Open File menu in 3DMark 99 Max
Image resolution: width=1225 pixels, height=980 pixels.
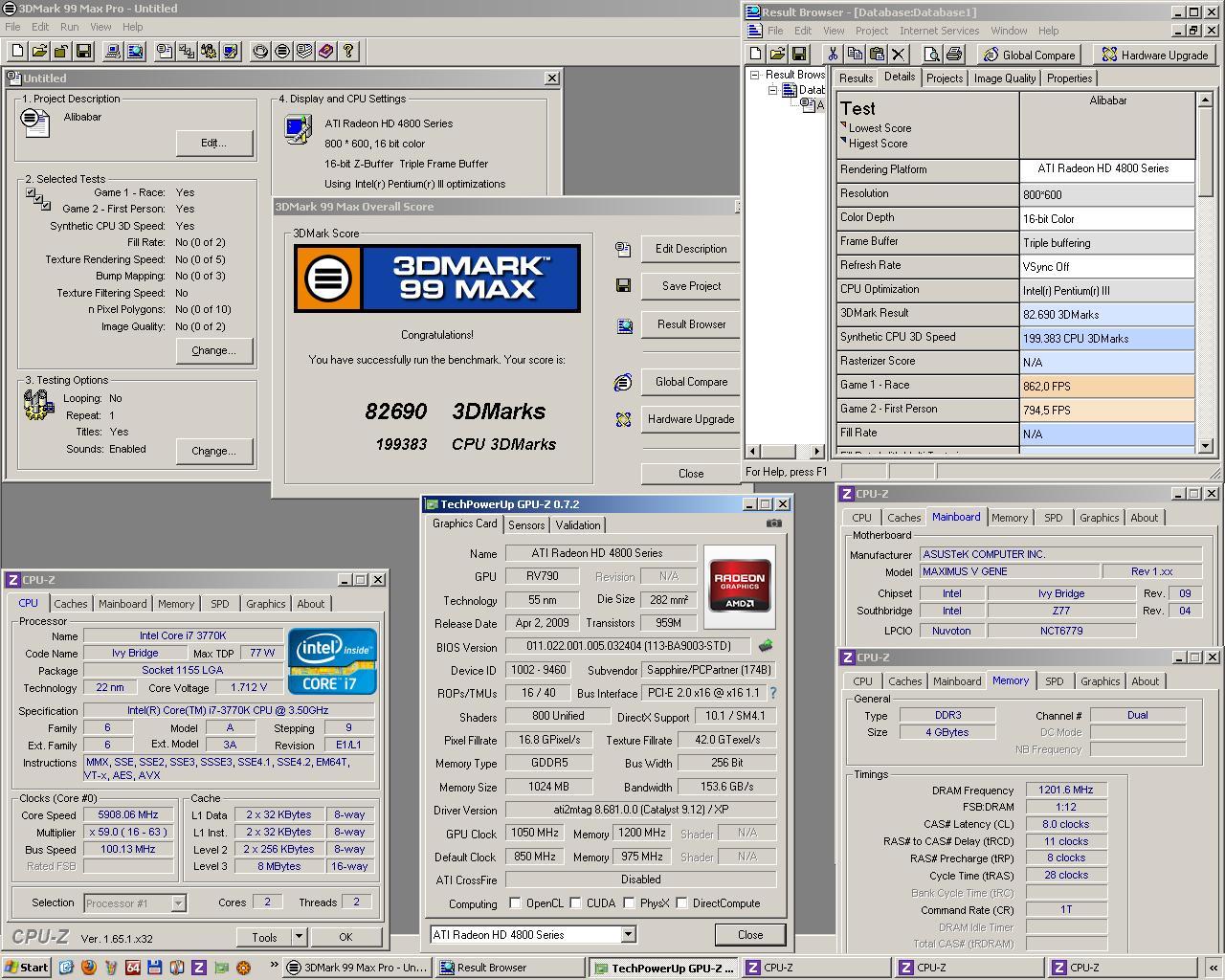tap(12, 27)
